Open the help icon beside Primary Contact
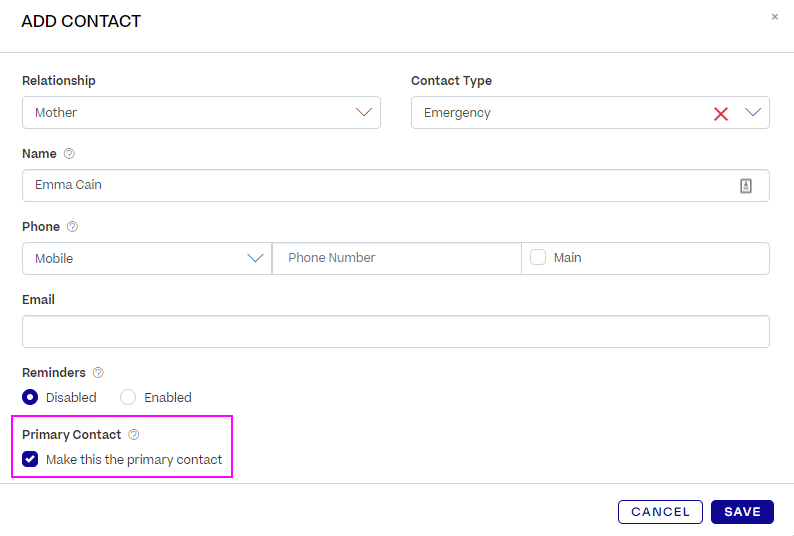Screen dimensions: 794x536 134,435
